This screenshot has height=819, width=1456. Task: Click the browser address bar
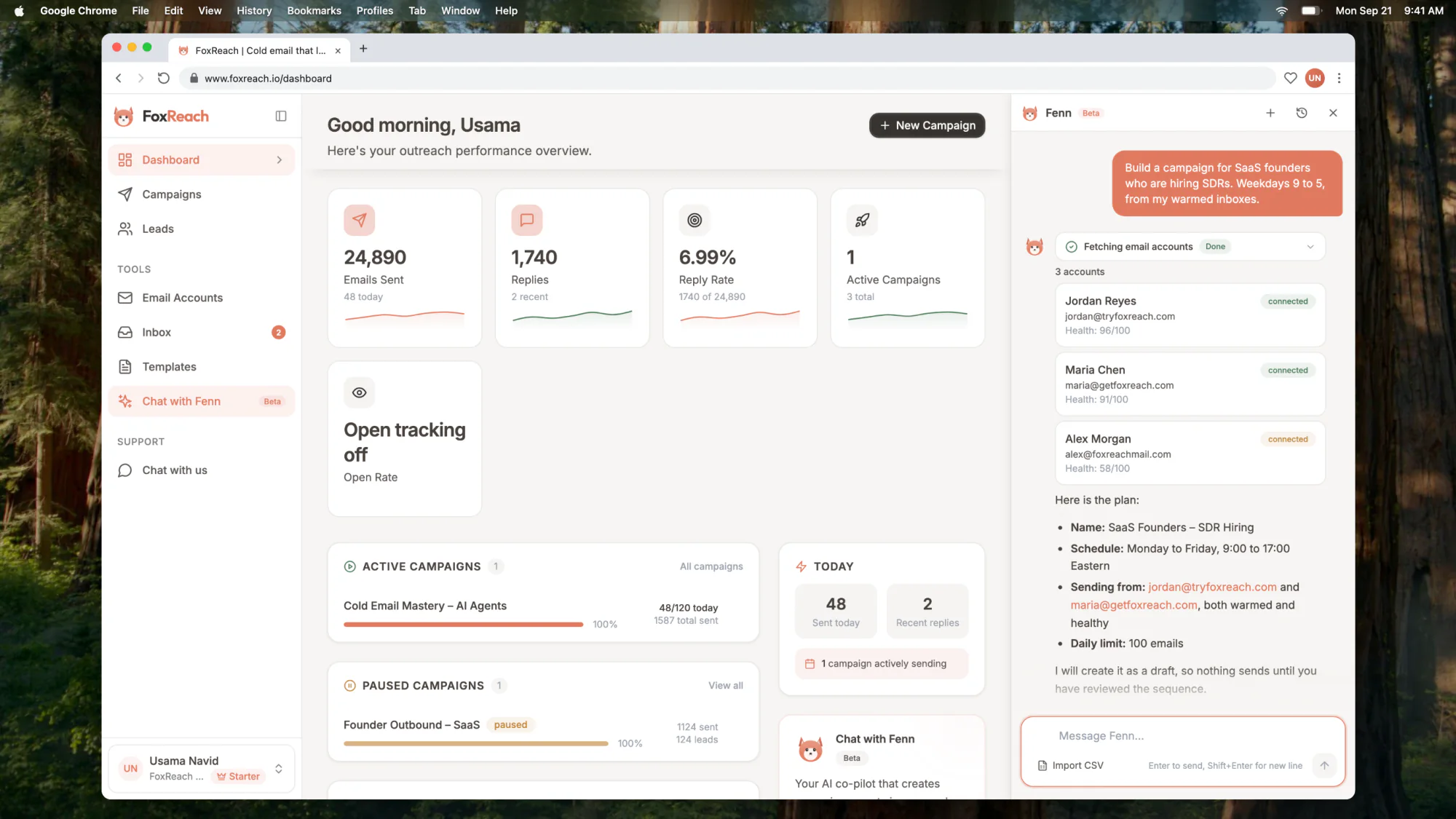point(727,79)
